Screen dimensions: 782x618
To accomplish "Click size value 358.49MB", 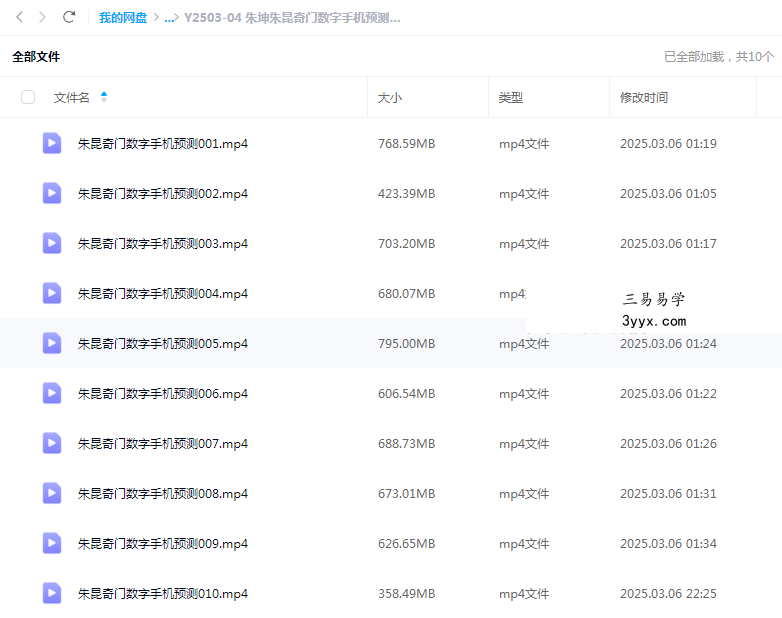I will pos(406,594).
